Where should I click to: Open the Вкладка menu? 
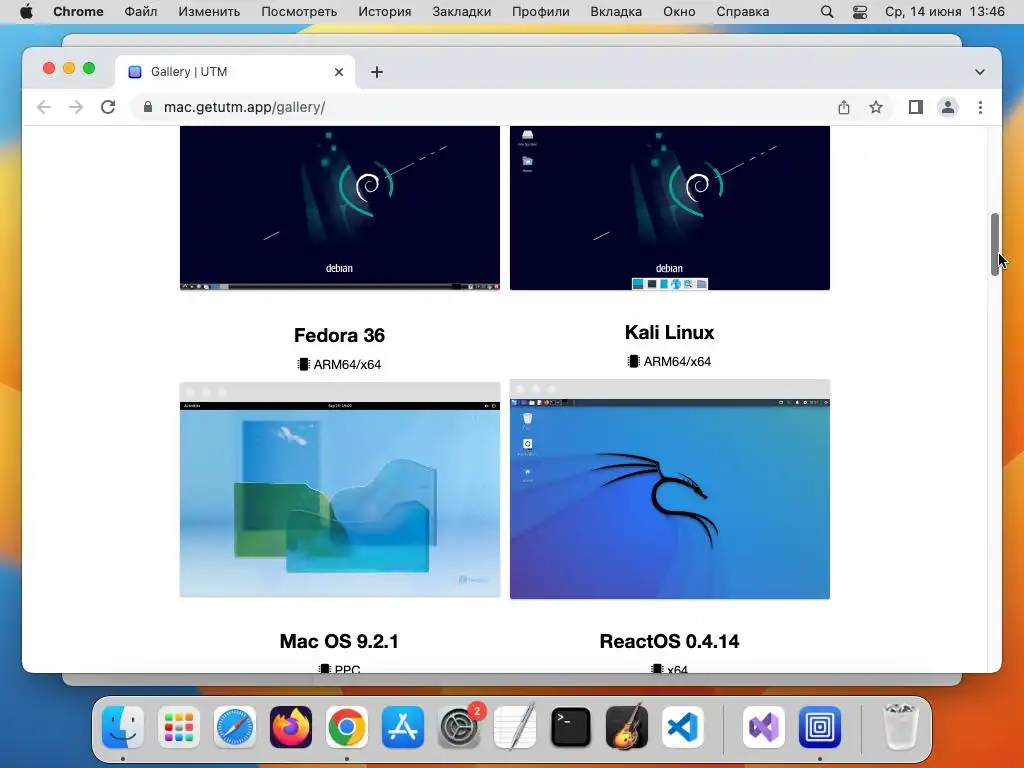616,12
